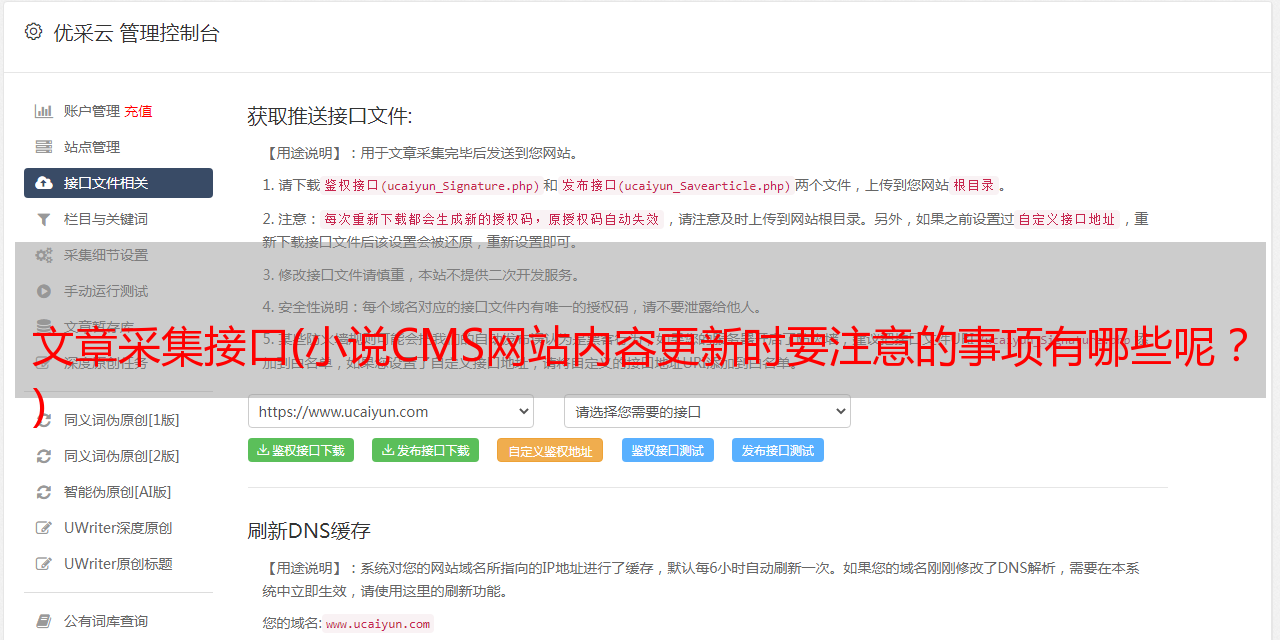Open 账户管理 via its bar chart icon

tap(44, 111)
